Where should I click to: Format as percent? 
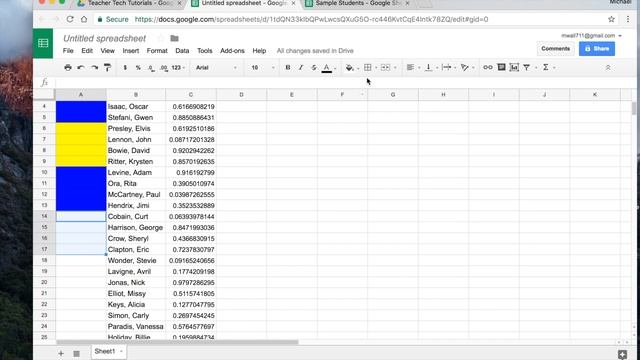138,68
